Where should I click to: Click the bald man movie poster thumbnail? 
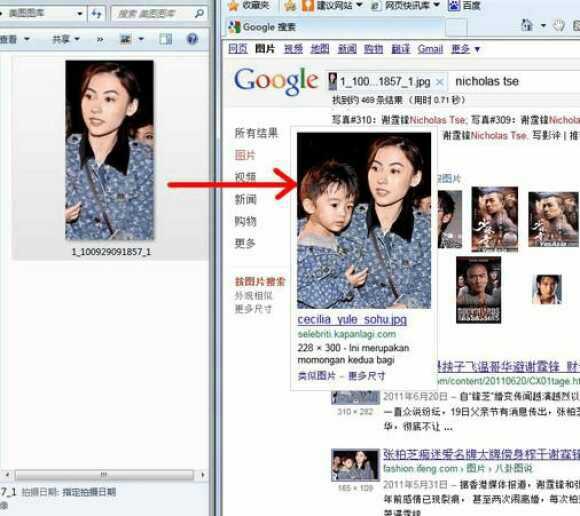click(x=478, y=290)
